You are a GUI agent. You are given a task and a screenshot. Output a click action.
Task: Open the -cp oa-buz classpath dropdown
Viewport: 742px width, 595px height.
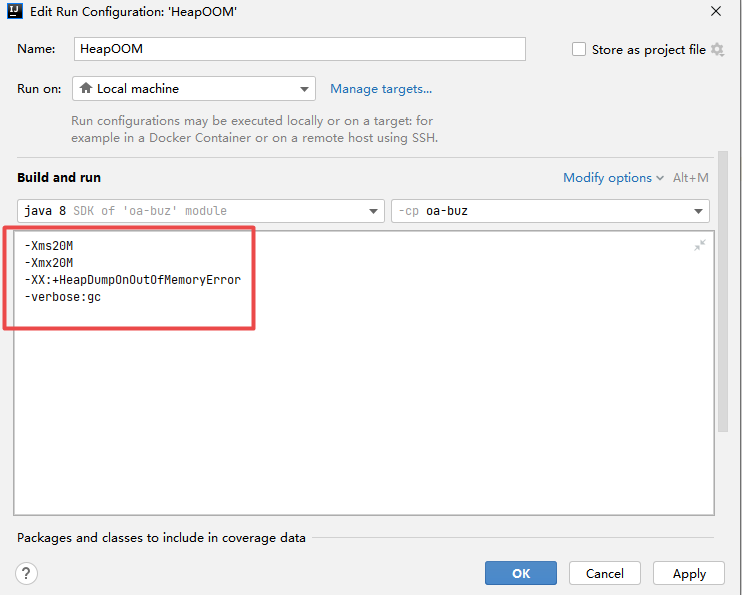point(550,211)
